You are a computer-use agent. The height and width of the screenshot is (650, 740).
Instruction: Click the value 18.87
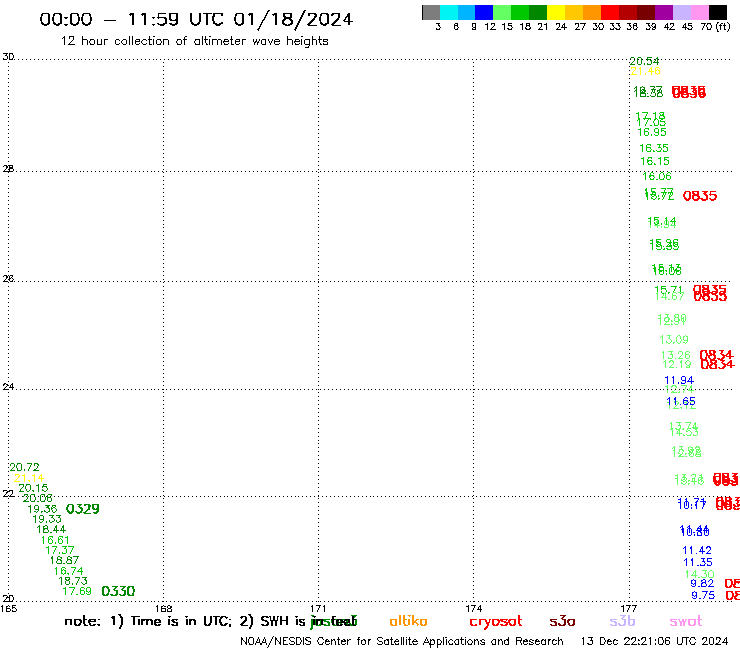[x=64, y=561]
